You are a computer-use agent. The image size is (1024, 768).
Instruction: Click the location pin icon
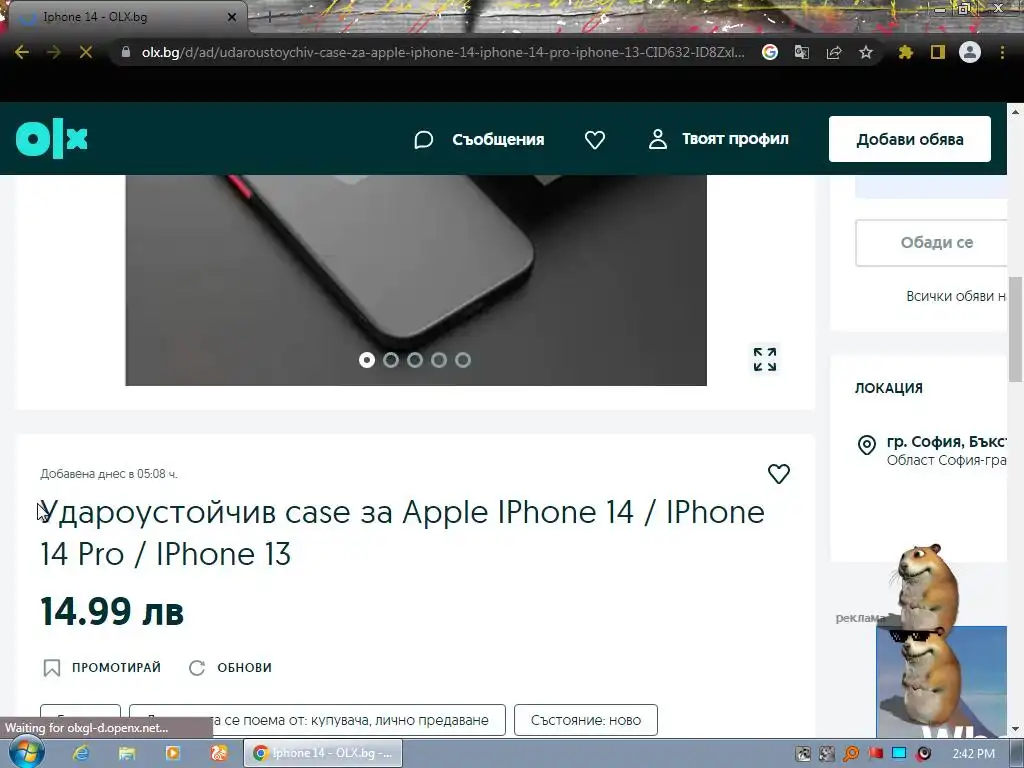coord(867,445)
